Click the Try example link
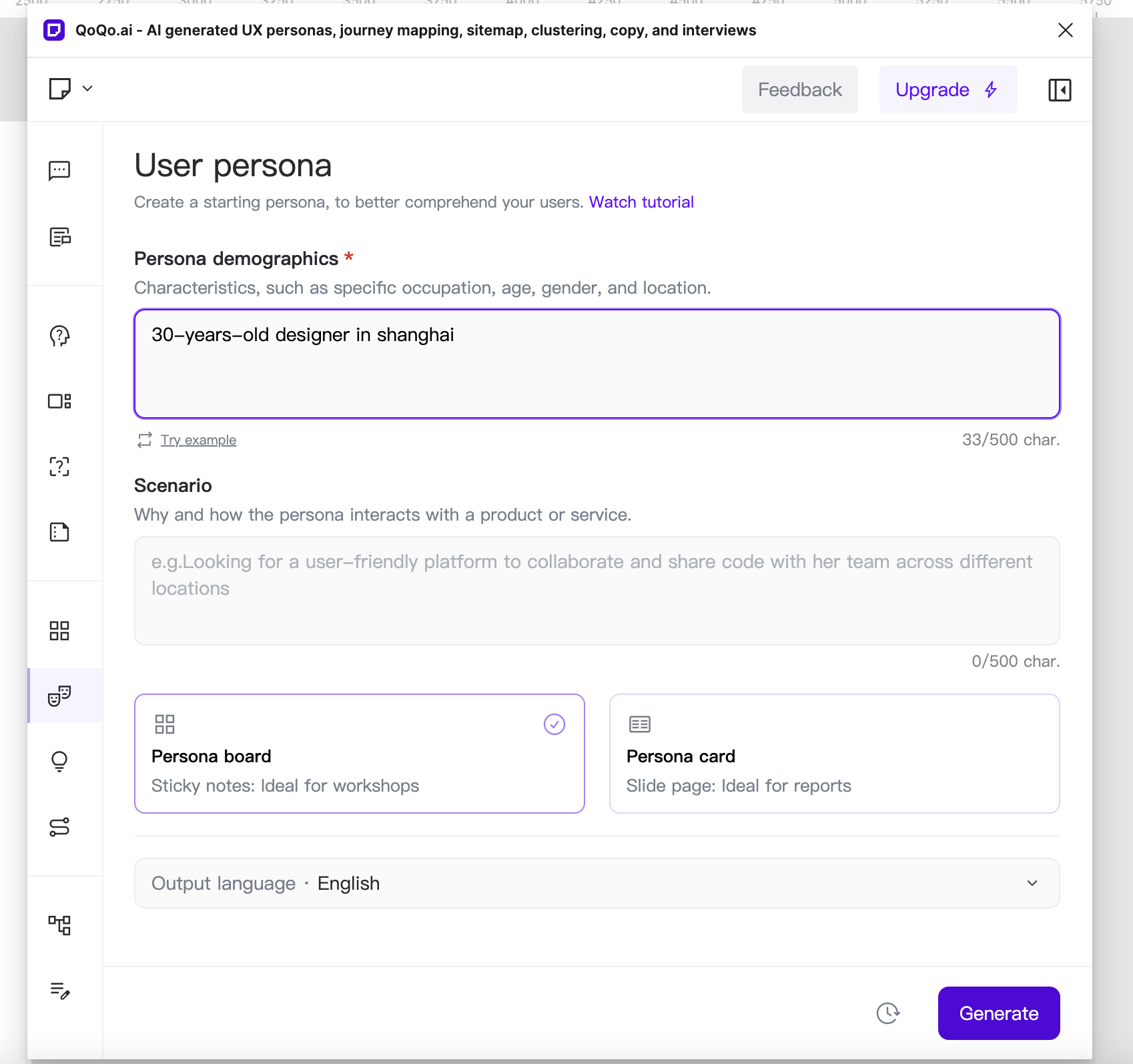Viewport: 1133px width, 1064px height. click(x=198, y=440)
